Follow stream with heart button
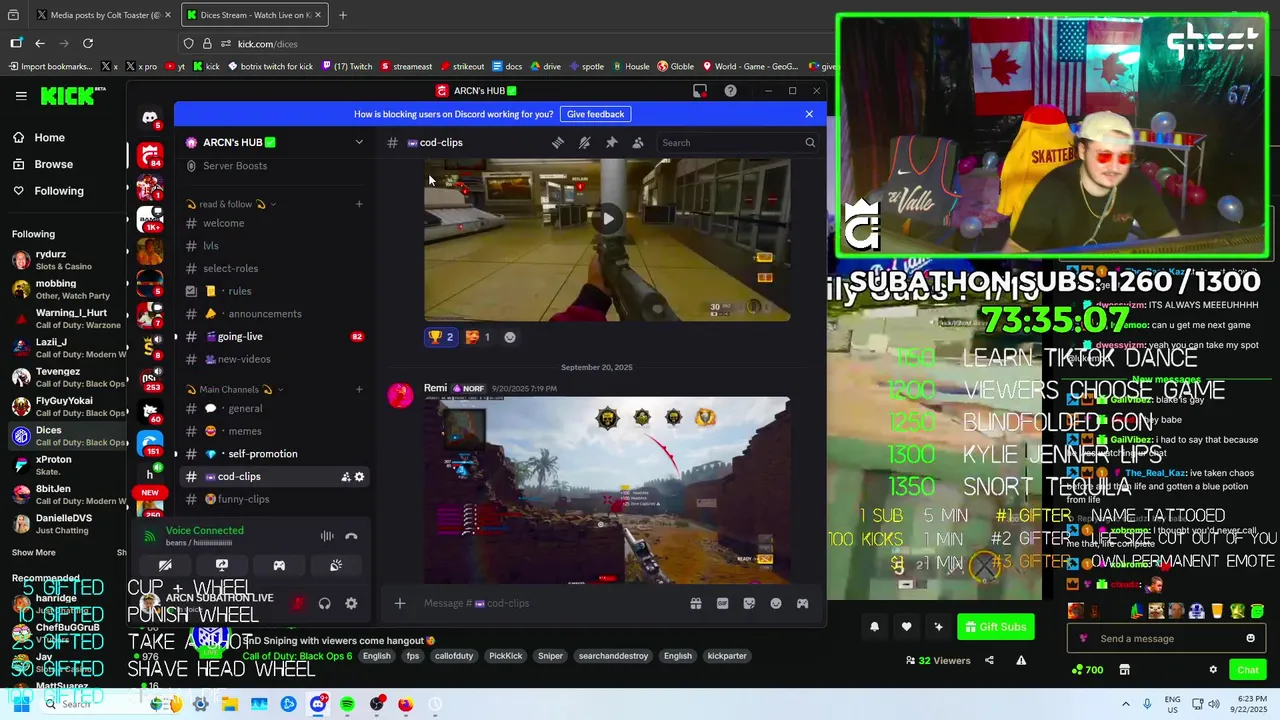Image resolution: width=1280 pixels, height=720 pixels. tap(906, 627)
